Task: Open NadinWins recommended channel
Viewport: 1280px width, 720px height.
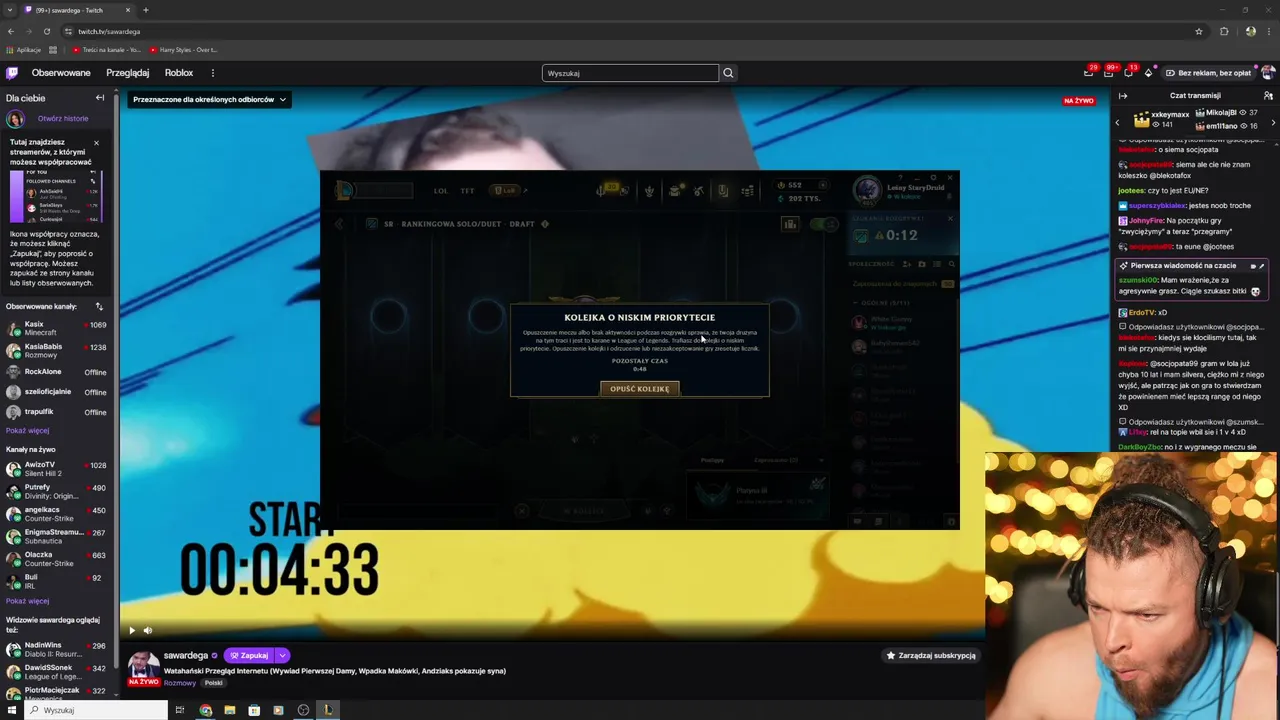Action: pos(56,650)
